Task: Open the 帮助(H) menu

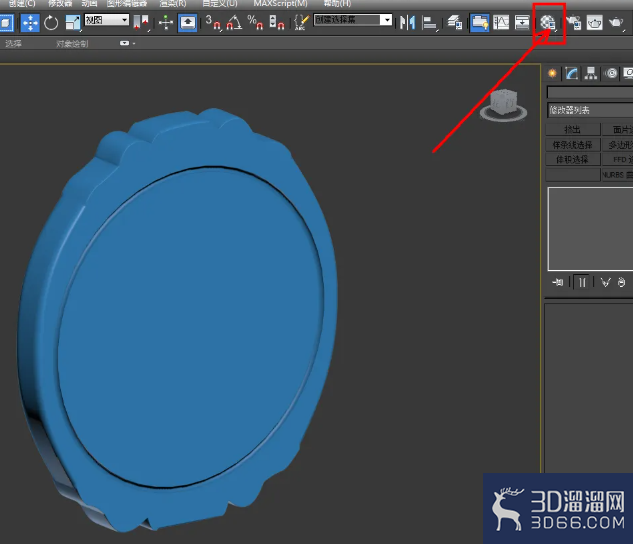Action: [337, 4]
